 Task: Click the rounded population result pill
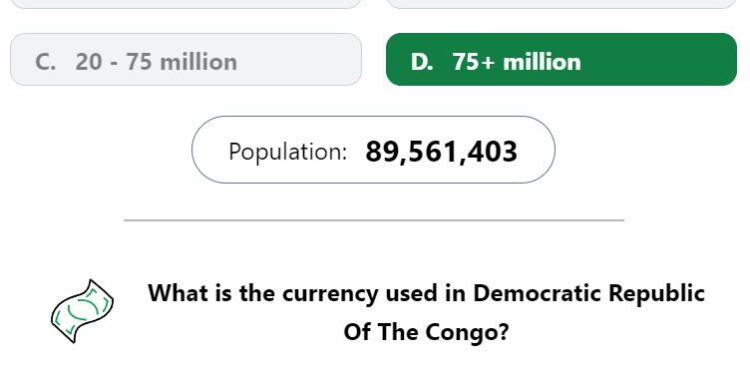pyautogui.click(x=373, y=150)
